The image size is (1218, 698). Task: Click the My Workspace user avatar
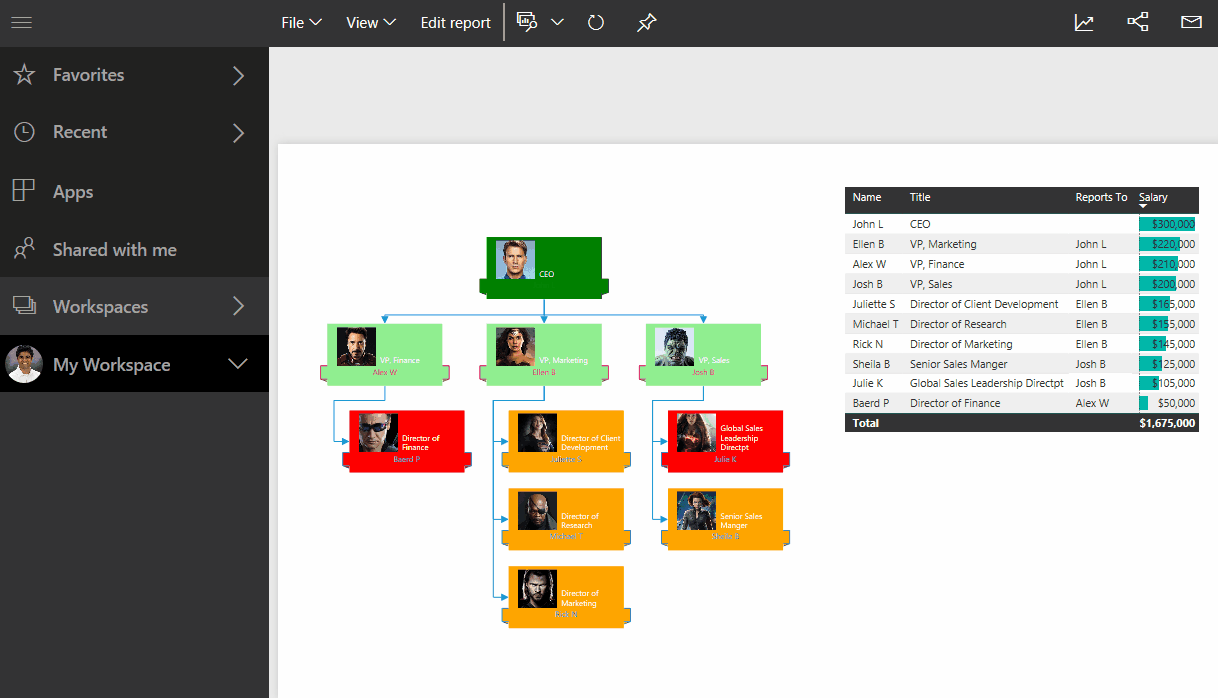(24, 364)
